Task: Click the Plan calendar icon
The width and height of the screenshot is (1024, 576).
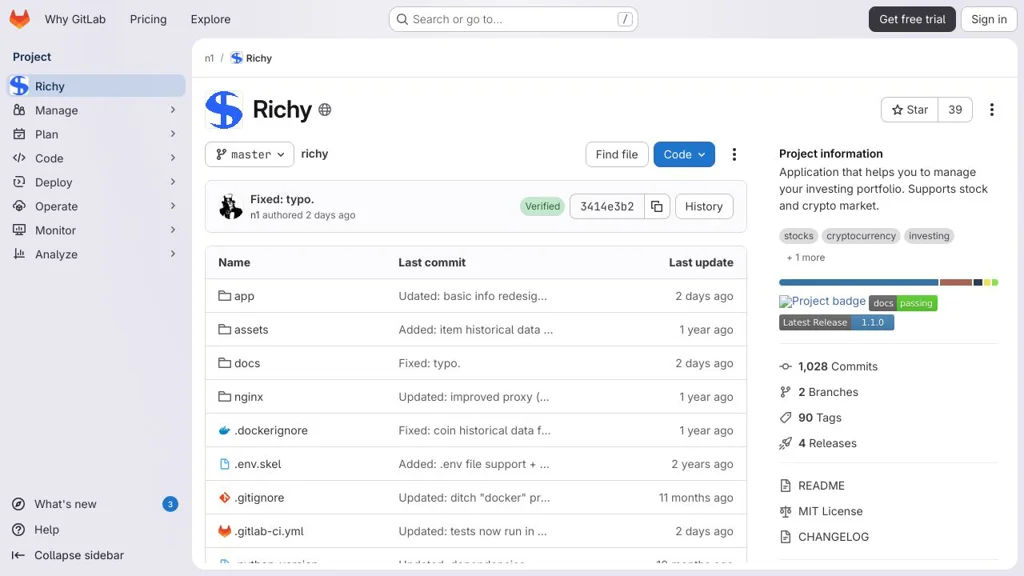Action: (x=20, y=134)
